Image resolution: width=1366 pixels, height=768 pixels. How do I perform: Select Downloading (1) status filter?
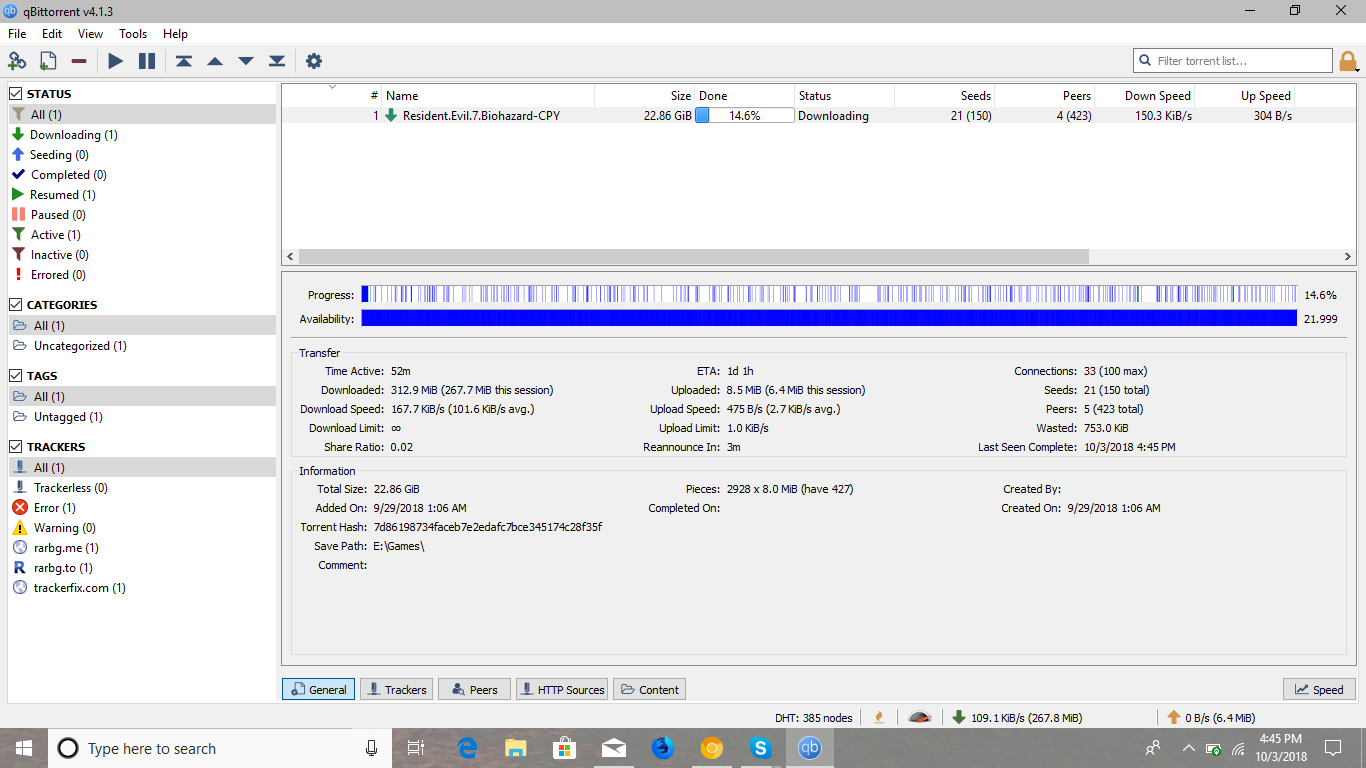(142, 135)
